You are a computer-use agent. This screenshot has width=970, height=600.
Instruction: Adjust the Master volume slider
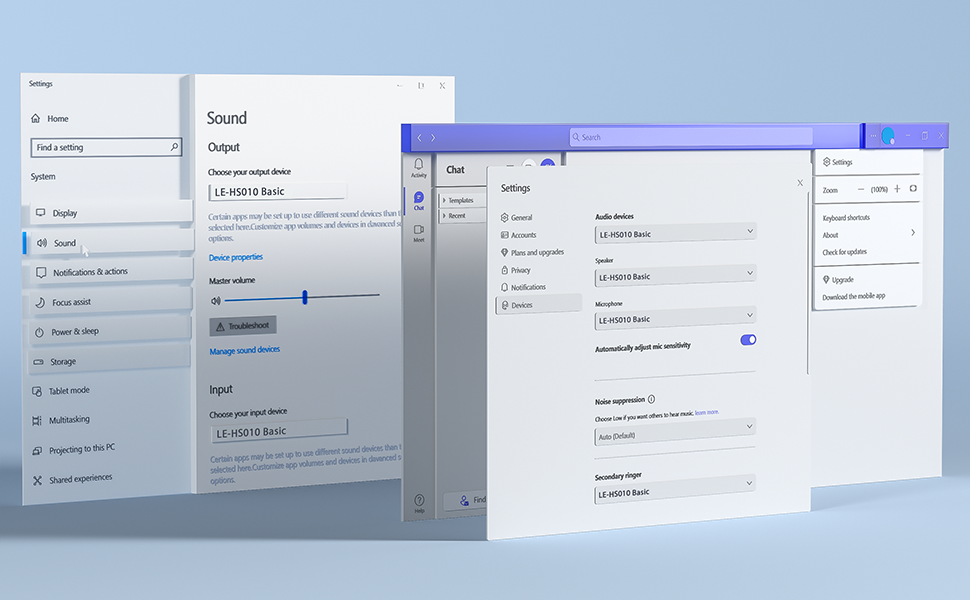(x=304, y=297)
